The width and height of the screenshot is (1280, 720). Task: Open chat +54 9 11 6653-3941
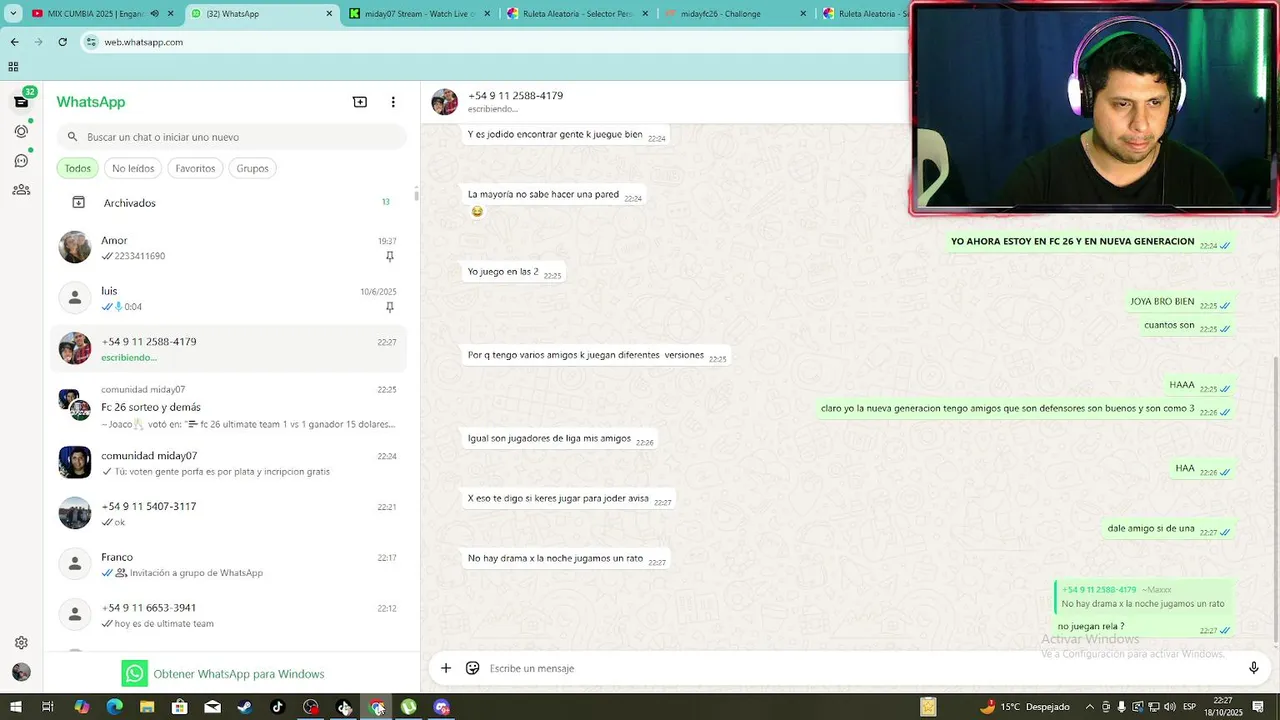pos(229,615)
